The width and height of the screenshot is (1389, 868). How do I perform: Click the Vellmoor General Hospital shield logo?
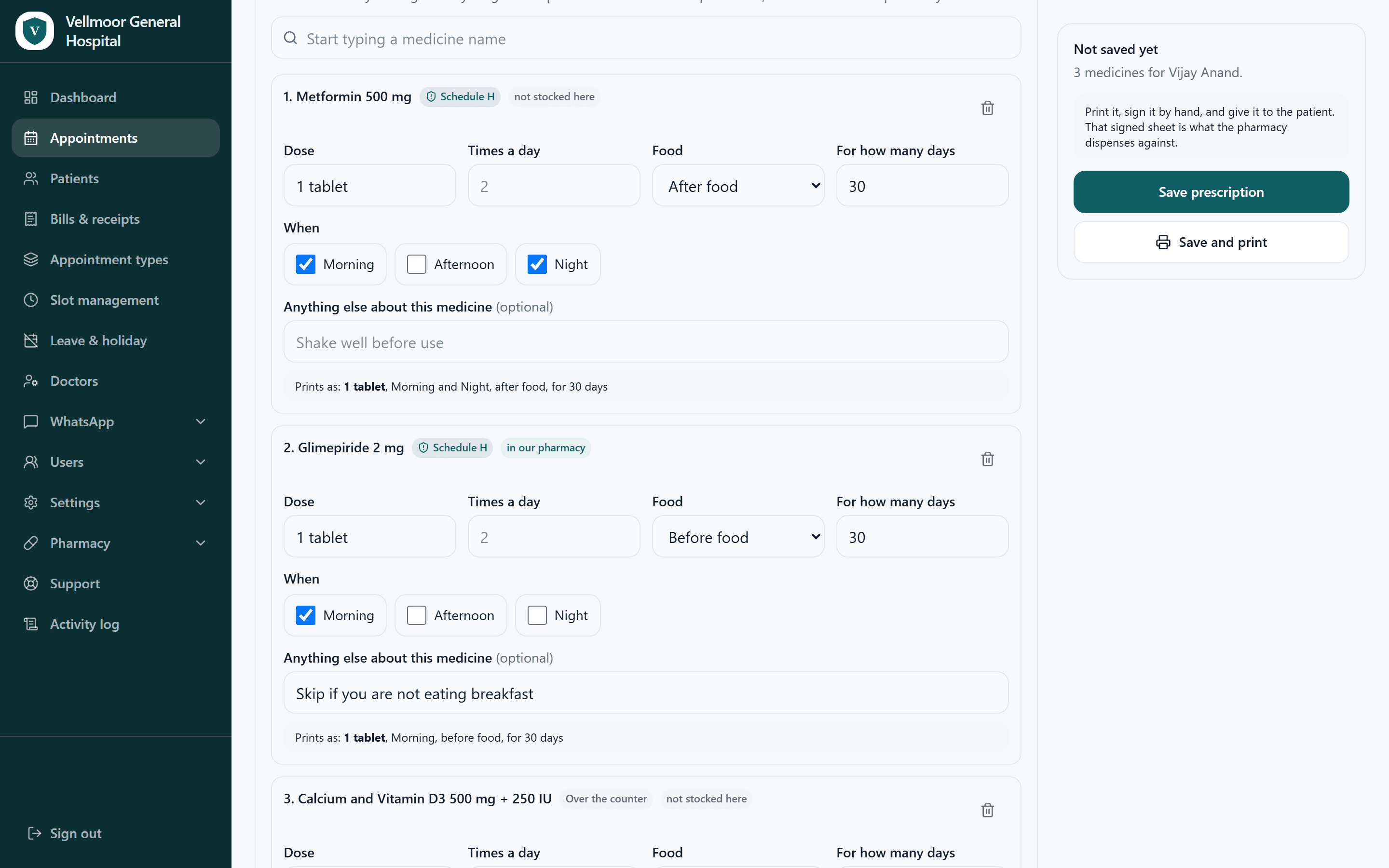point(34,31)
